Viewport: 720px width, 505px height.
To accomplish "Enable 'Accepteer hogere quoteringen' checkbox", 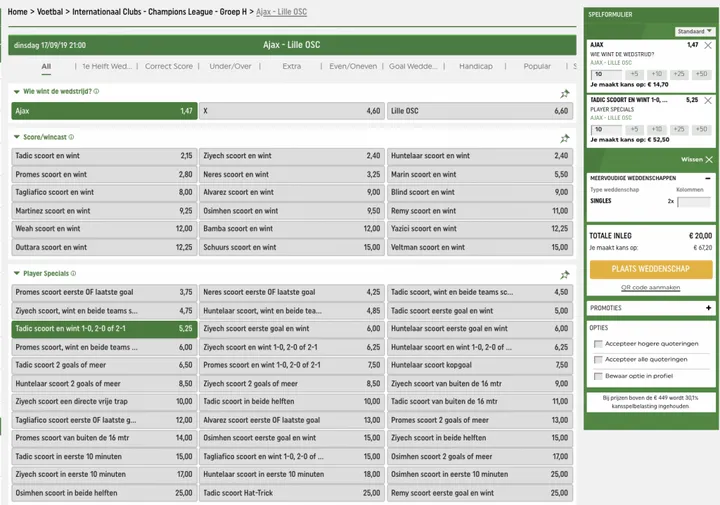I will point(598,344).
